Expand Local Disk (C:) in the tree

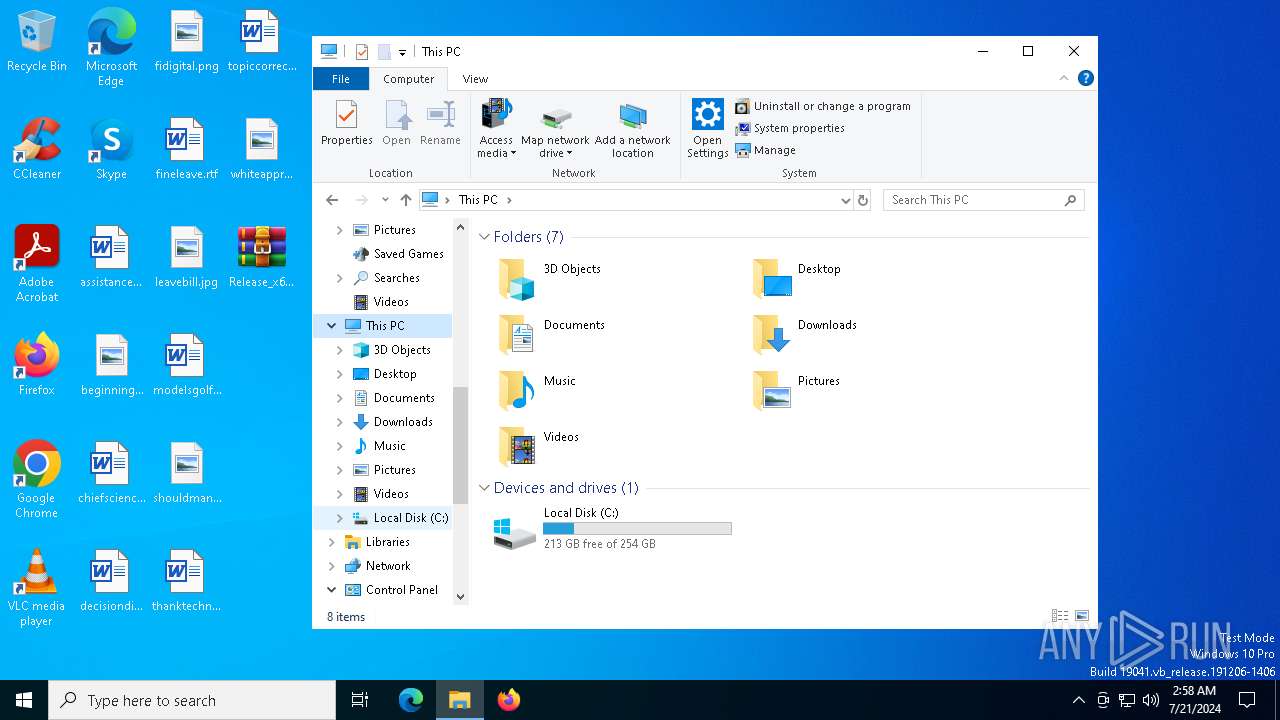pos(339,518)
